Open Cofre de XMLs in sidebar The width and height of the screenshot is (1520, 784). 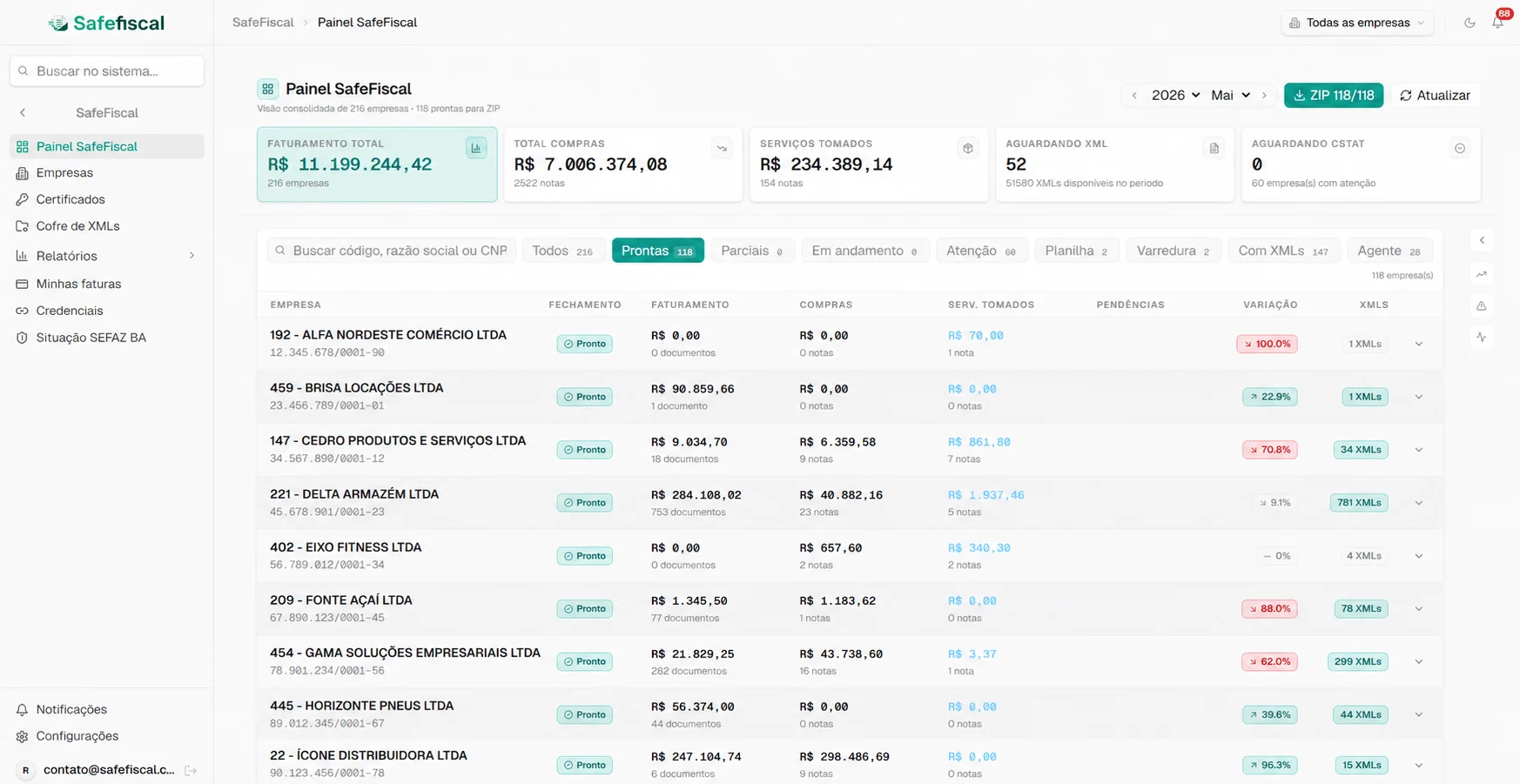pos(107,226)
